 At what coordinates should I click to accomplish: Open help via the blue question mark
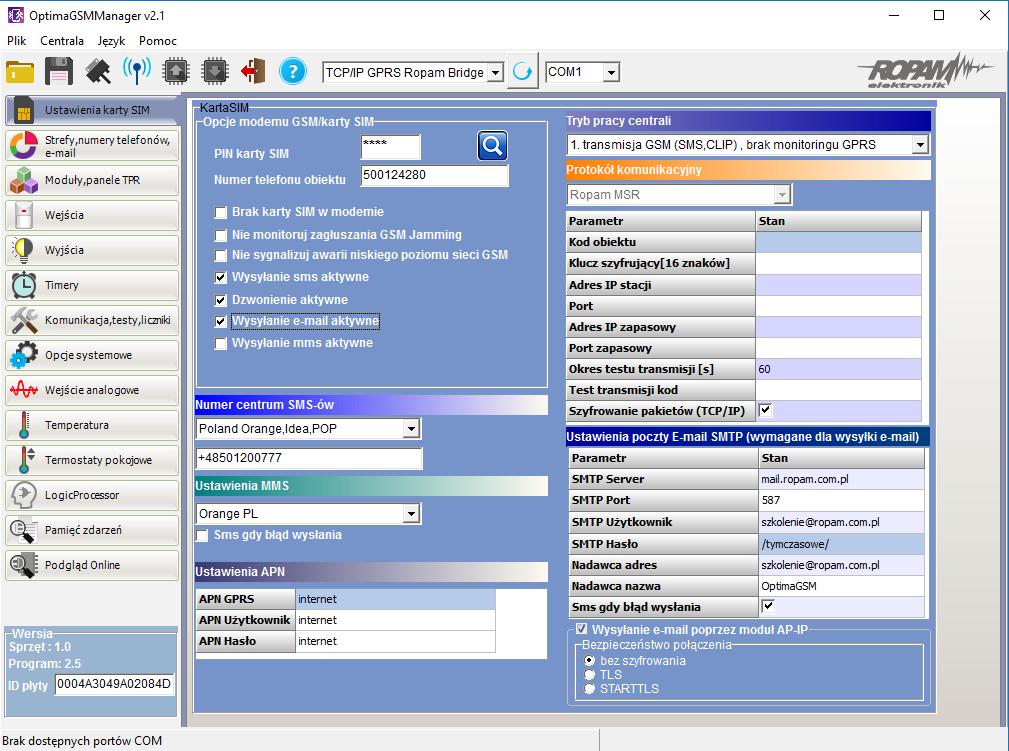click(293, 71)
